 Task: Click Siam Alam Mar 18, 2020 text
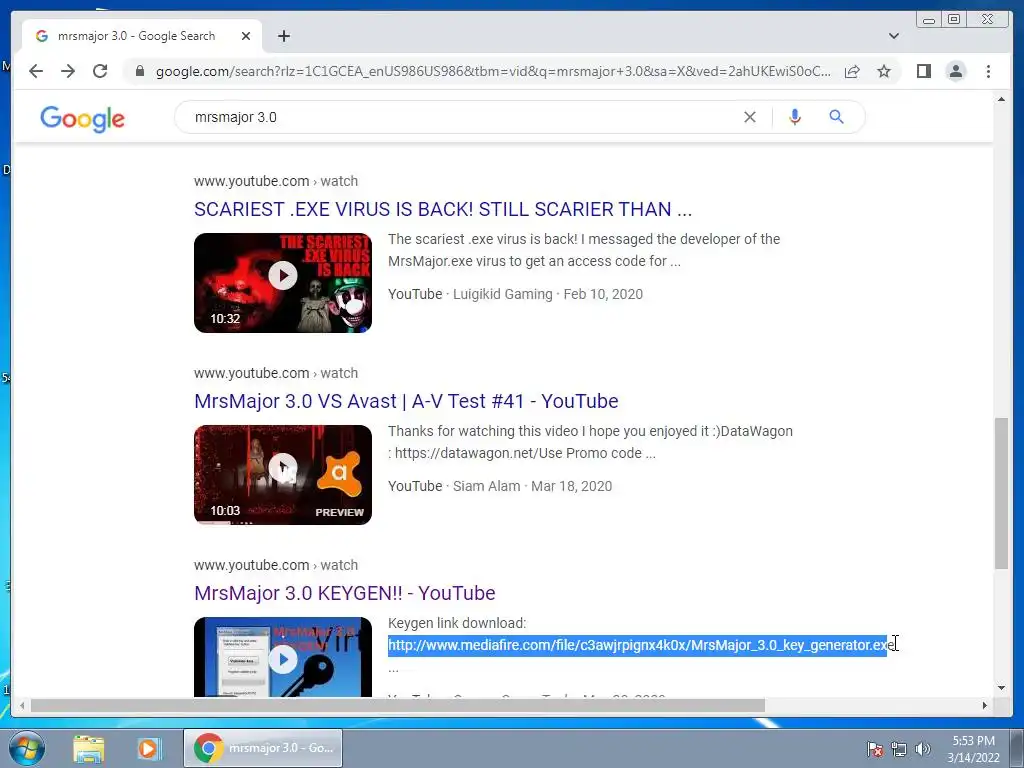click(x=532, y=486)
